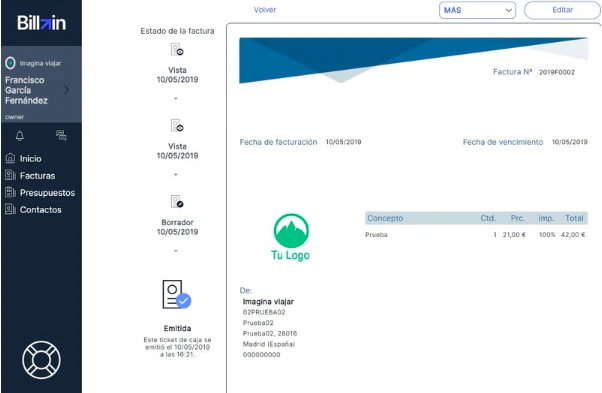Expand the Francisco García Fernández profile chevron
Image resolution: width=602 pixels, height=393 pixels.
66,90
